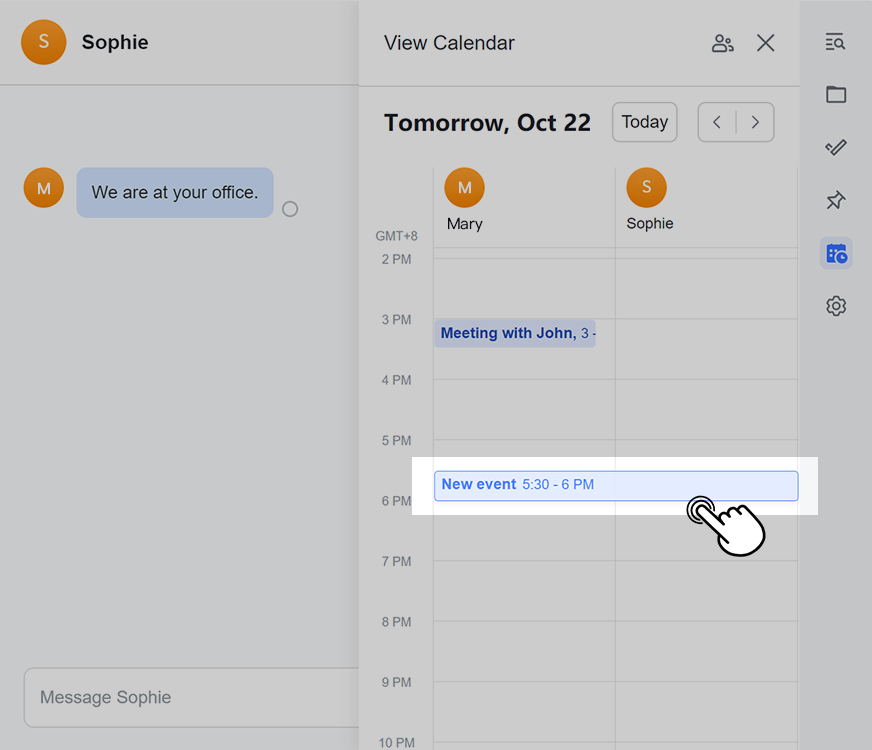Viewport: 872px width, 750px height.
Task: Open the chat settings gear icon
Action: click(836, 306)
